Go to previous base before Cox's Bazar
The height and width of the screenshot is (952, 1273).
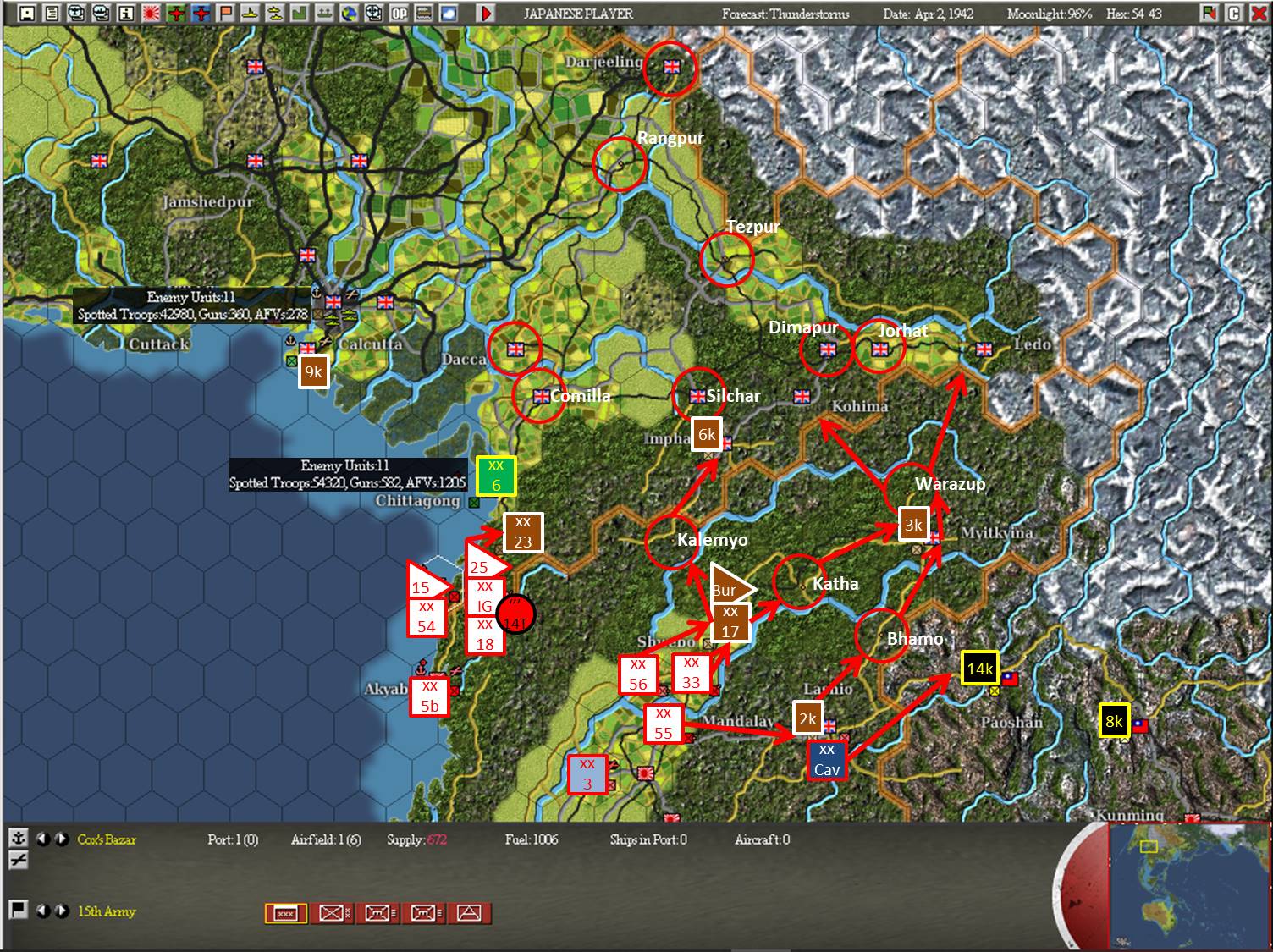click(x=43, y=839)
